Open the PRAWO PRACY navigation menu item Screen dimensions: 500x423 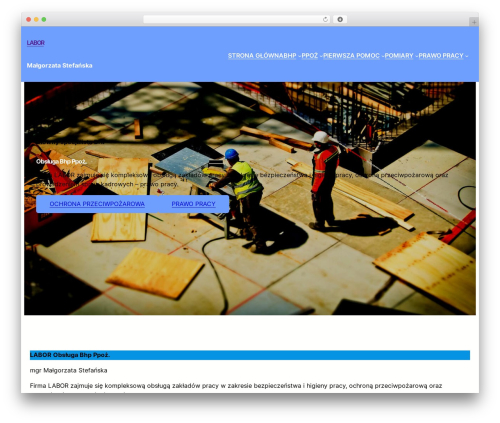coord(441,56)
